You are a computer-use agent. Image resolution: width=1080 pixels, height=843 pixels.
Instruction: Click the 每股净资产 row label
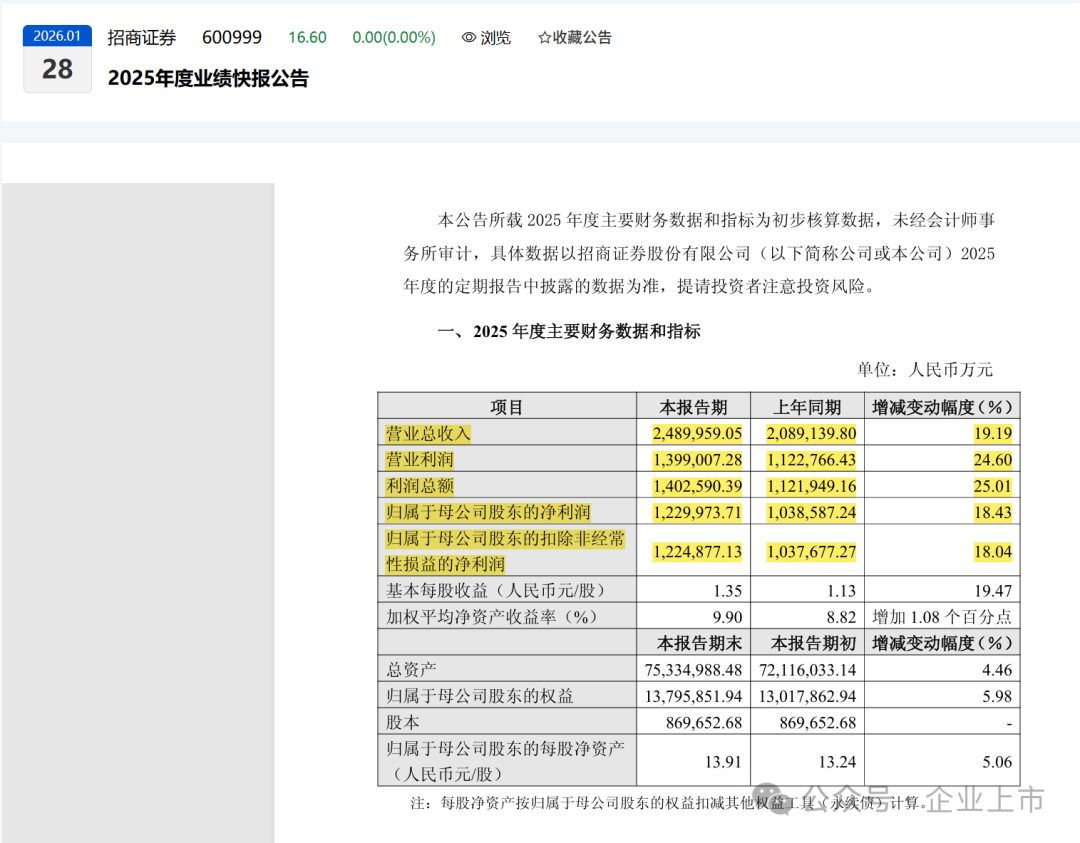(505, 761)
